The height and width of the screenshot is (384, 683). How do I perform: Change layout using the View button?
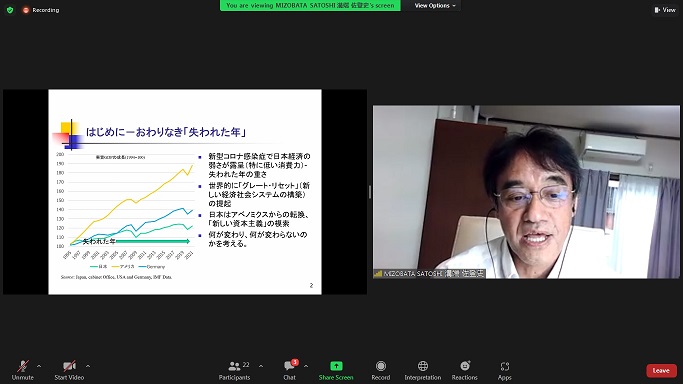pos(665,10)
